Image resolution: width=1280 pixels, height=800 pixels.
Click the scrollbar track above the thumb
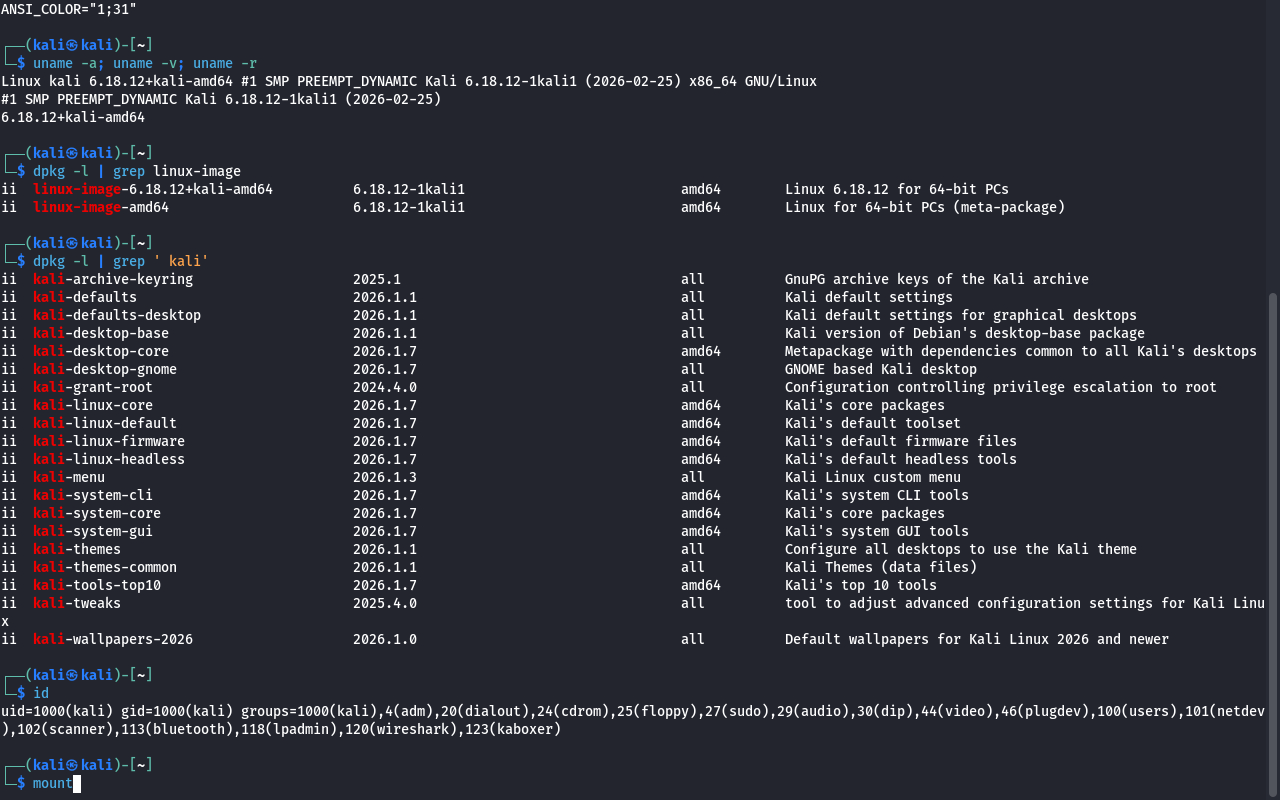tap(1273, 150)
